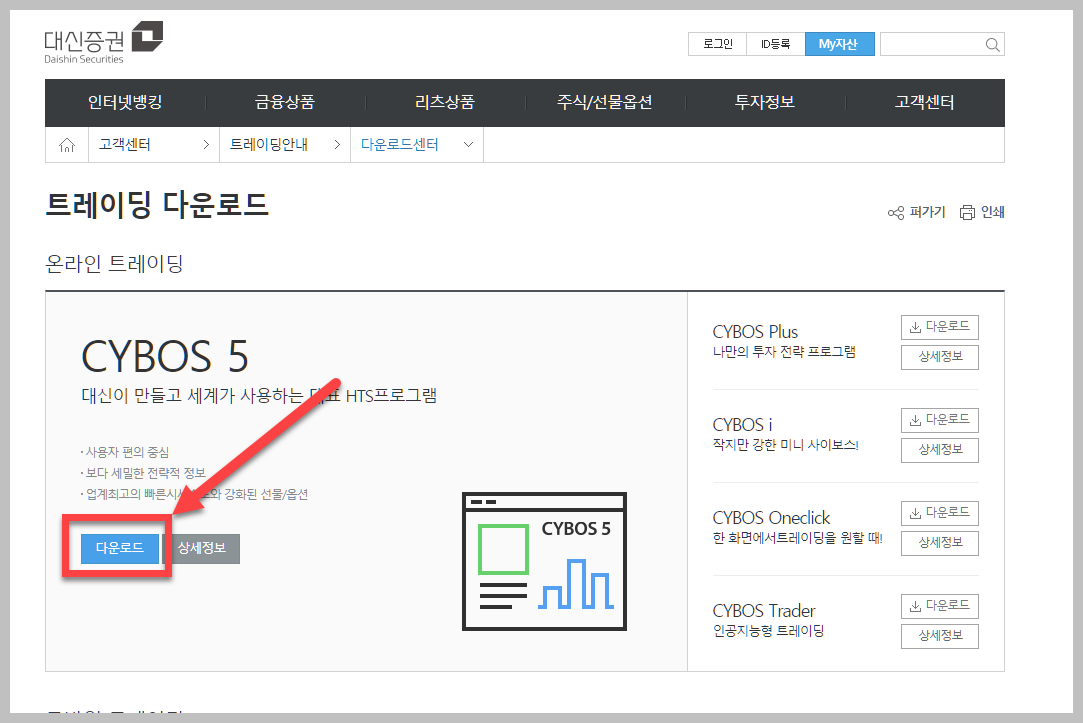1083x723 pixels.
Task: Download CYBOS Trader
Action: [939, 606]
